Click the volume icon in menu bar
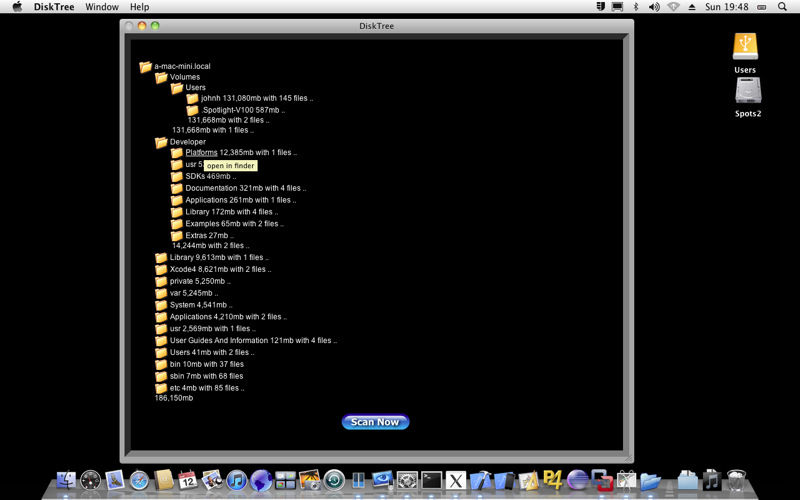800x500 pixels. [x=654, y=7]
